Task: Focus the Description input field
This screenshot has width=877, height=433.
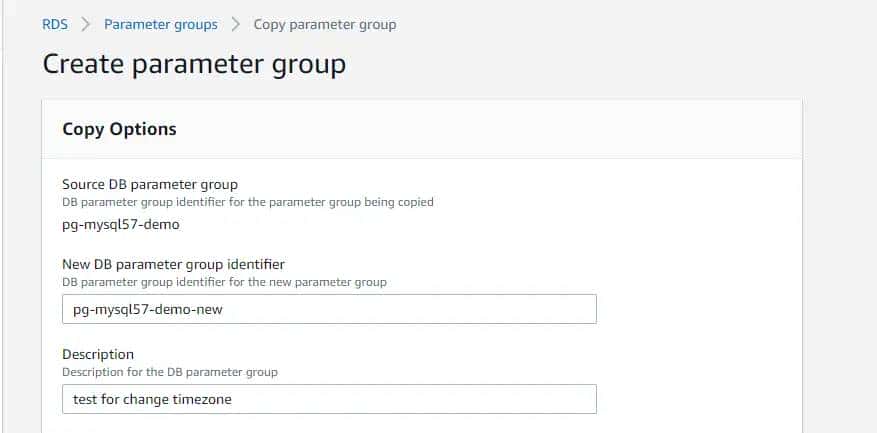Action: 420,399
